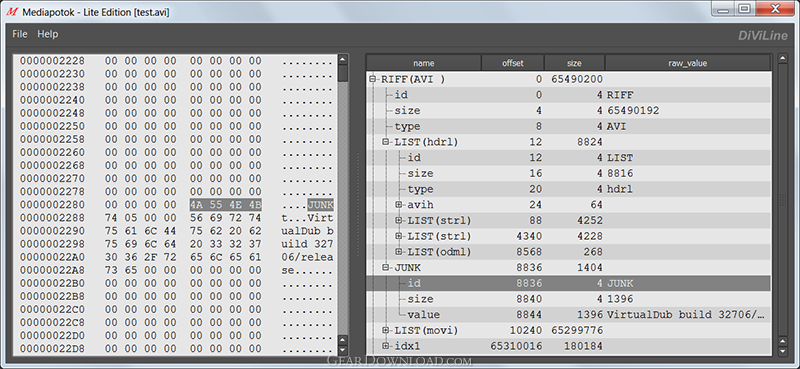800x369 pixels.
Task: Click the DiViLine logo
Action: 763,35
